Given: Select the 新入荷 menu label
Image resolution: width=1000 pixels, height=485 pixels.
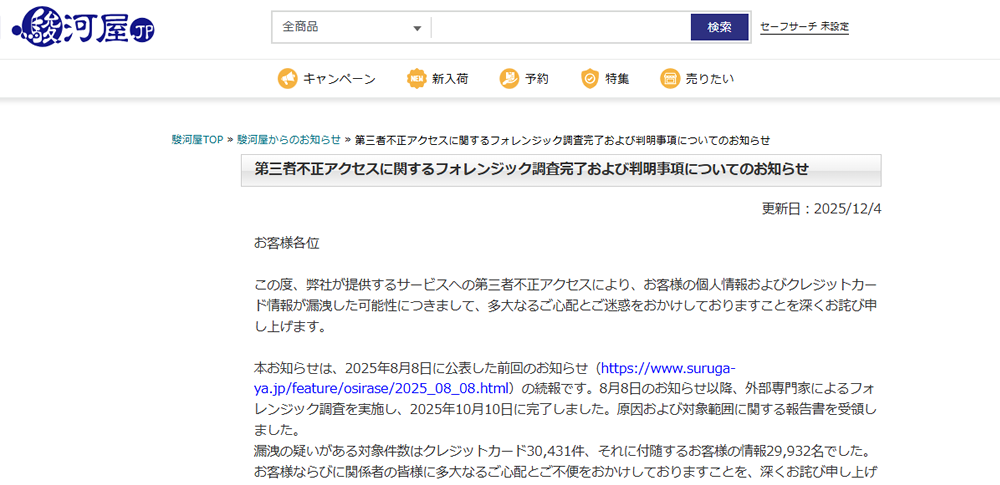Looking at the screenshot, I should [x=450, y=79].
